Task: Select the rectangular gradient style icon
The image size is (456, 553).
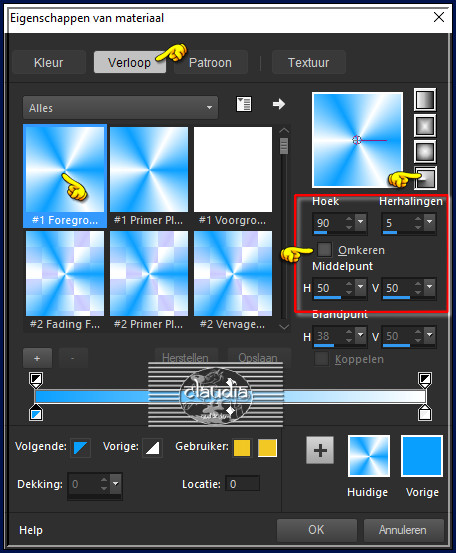Action: tap(425, 126)
